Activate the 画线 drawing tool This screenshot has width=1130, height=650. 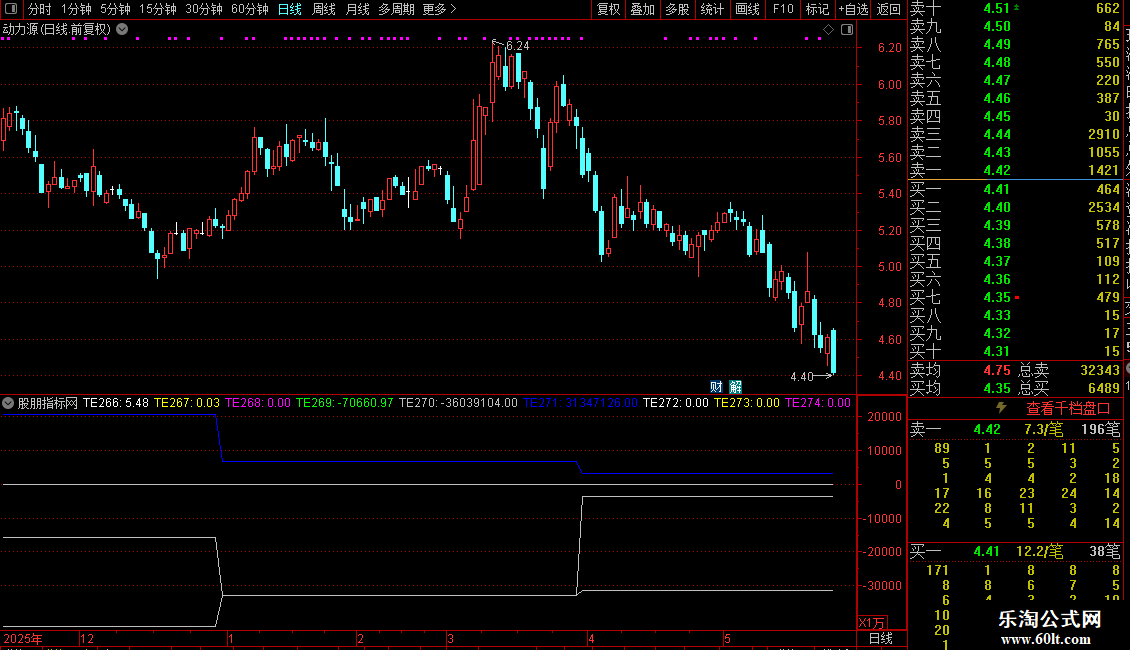click(x=747, y=9)
